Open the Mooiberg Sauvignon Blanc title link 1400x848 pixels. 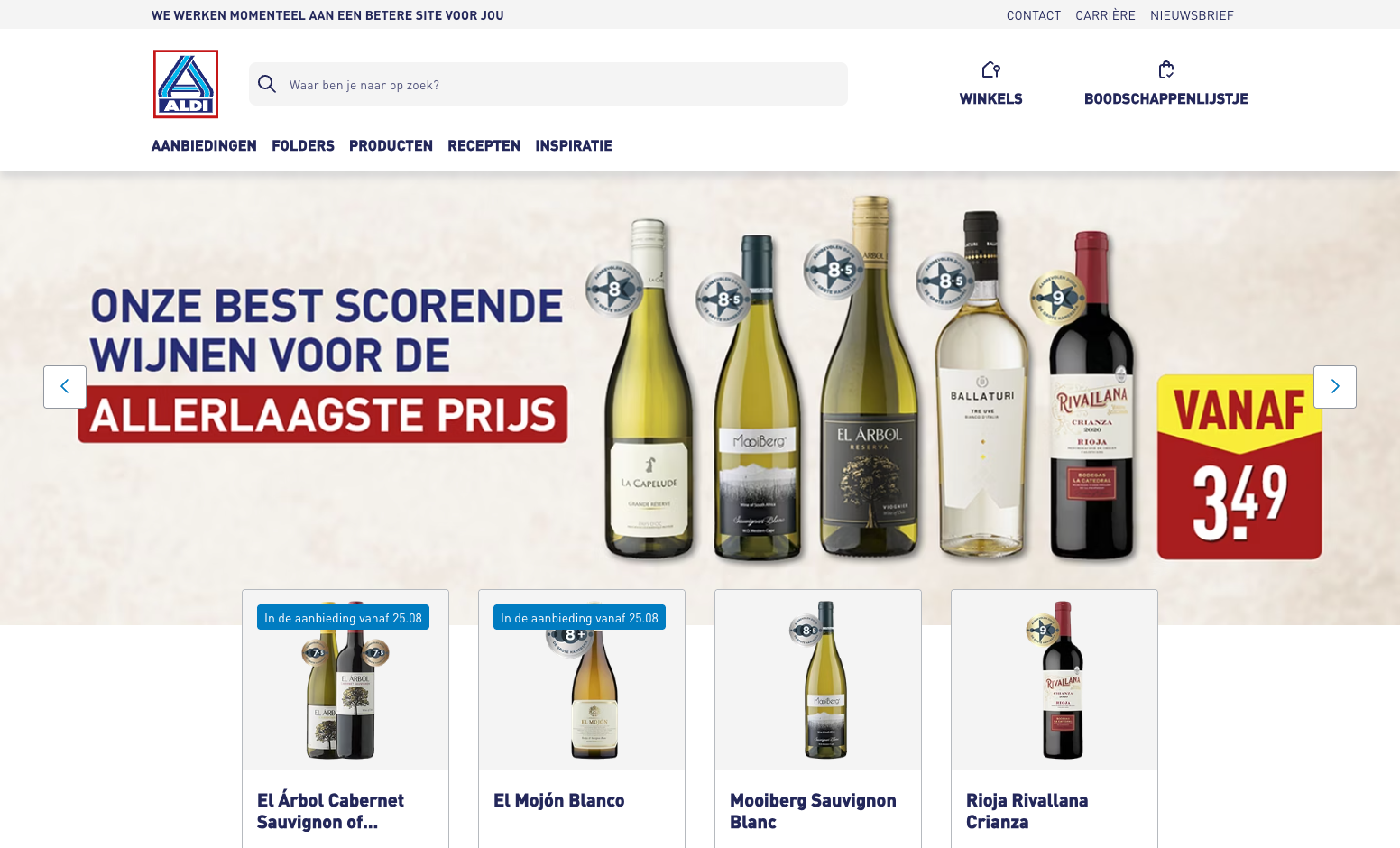click(813, 811)
